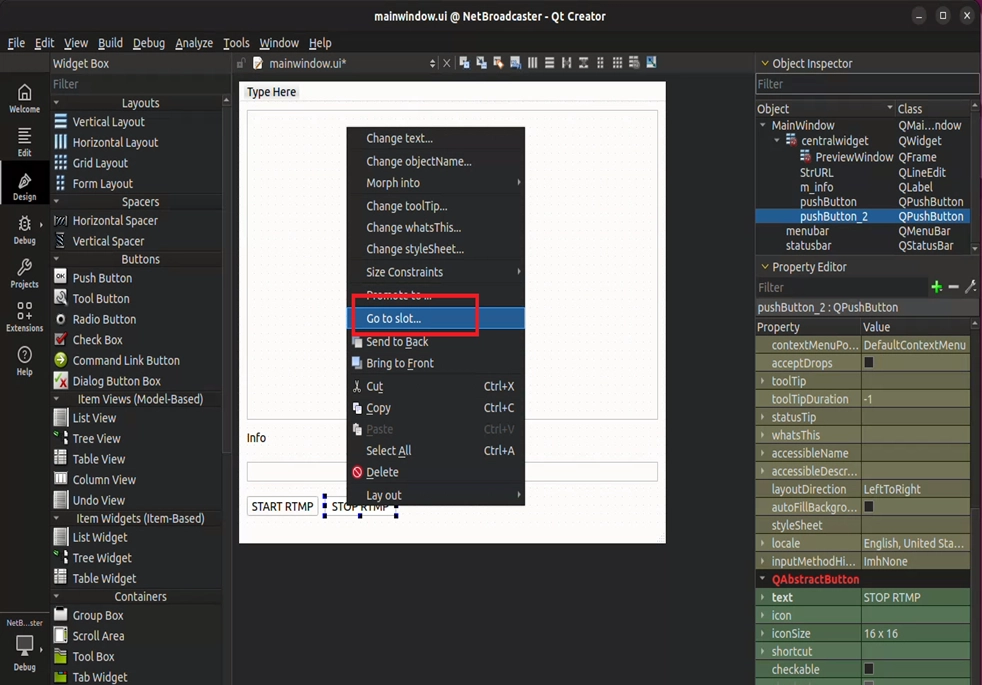Apply Lay Out Horizontally from toolbar
982x685 pixels.
click(532, 63)
